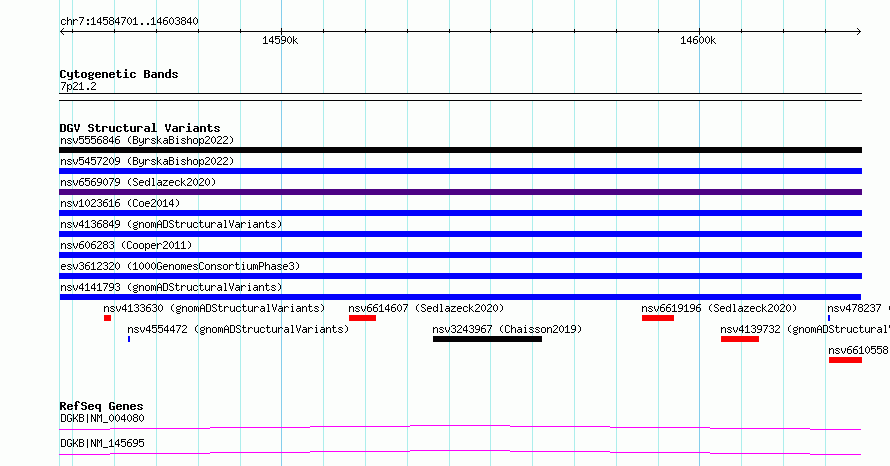
Task: Open the nsv5457209 (ByrskaBishop2022) label
Action: [147, 161]
